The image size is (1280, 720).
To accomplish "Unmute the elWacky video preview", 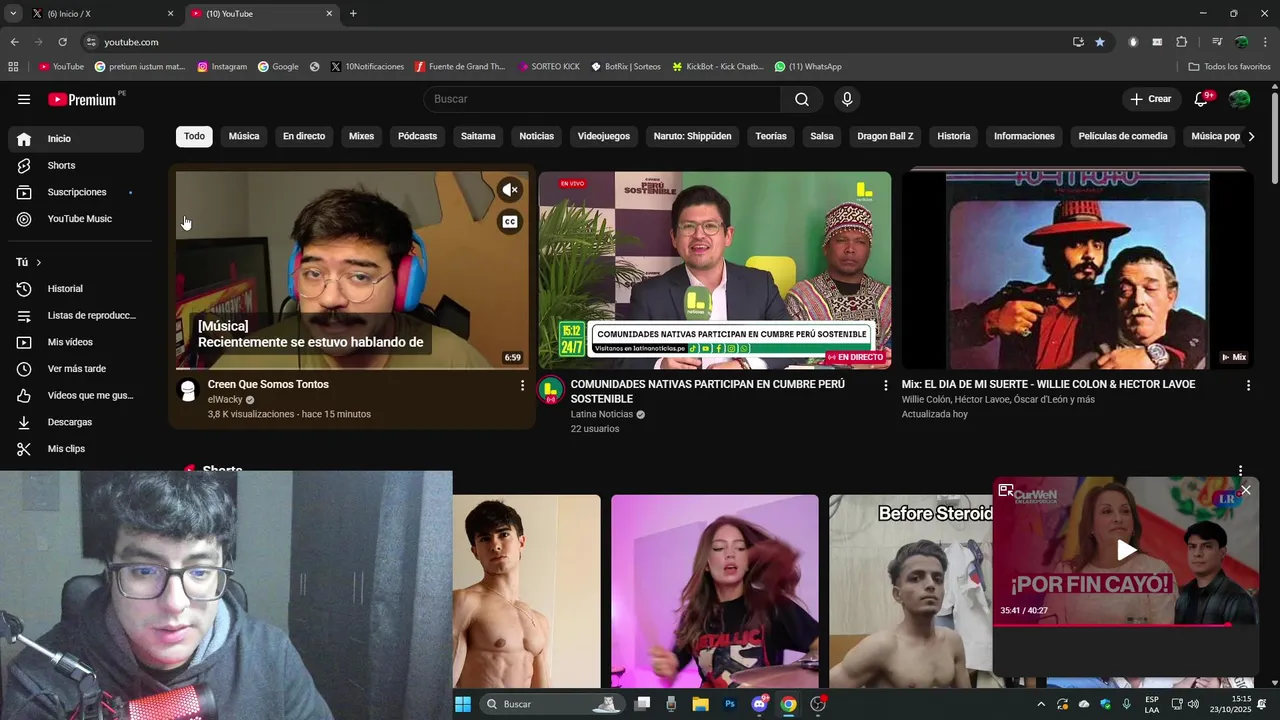I will (x=510, y=190).
